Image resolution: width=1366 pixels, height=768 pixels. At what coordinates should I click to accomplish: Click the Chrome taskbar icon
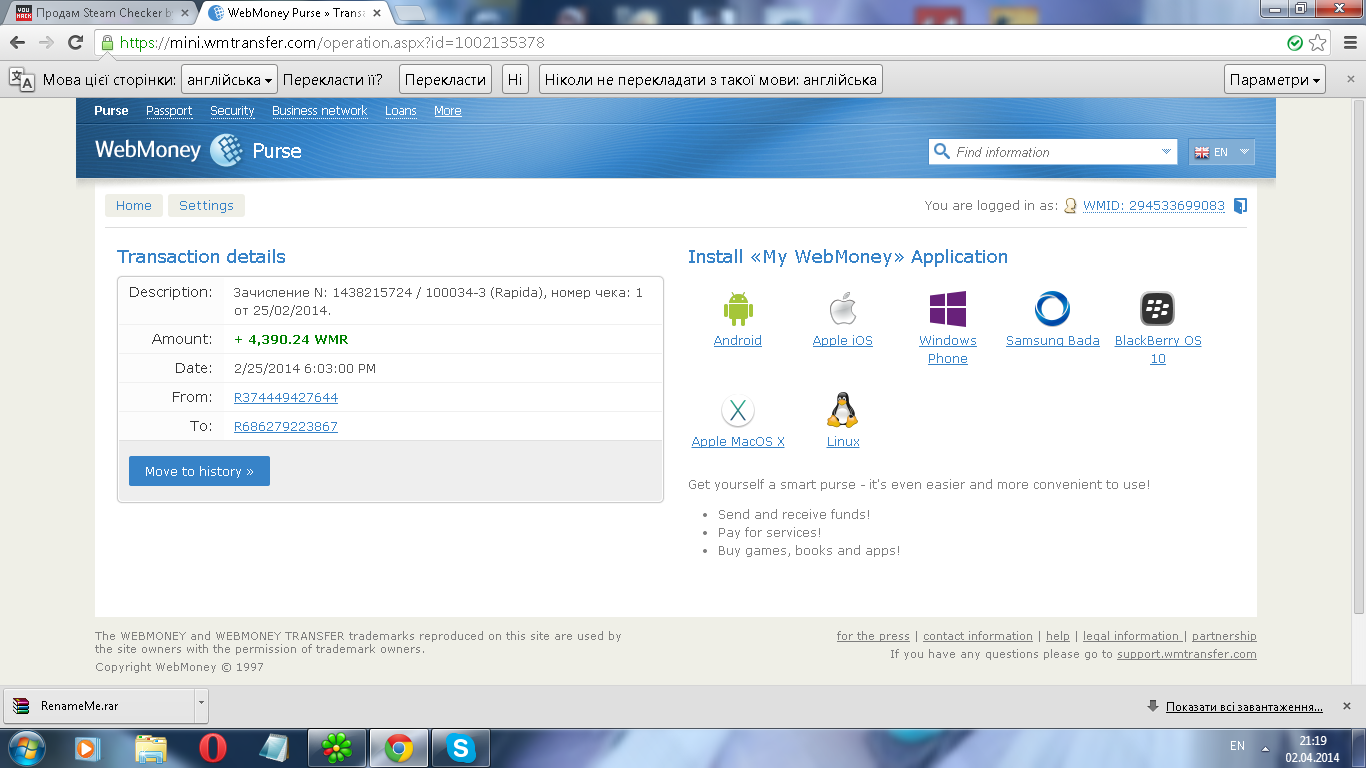pyautogui.click(x=399, y=748)
